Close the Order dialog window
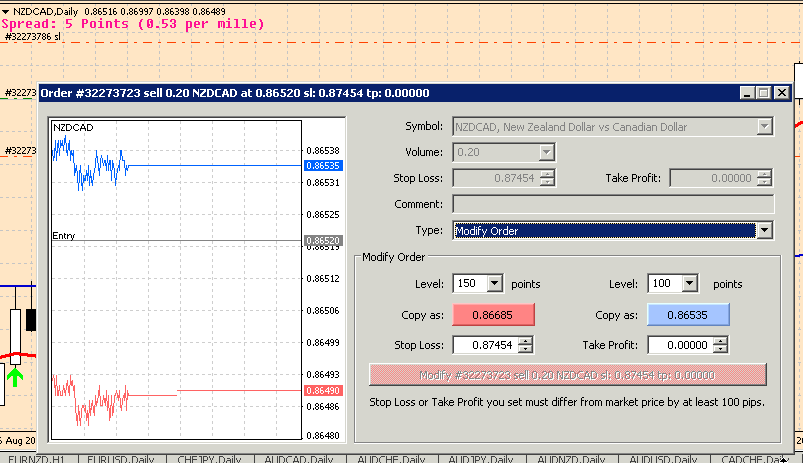The height and width of the screenshot is (463, 803). pos(781,93)
